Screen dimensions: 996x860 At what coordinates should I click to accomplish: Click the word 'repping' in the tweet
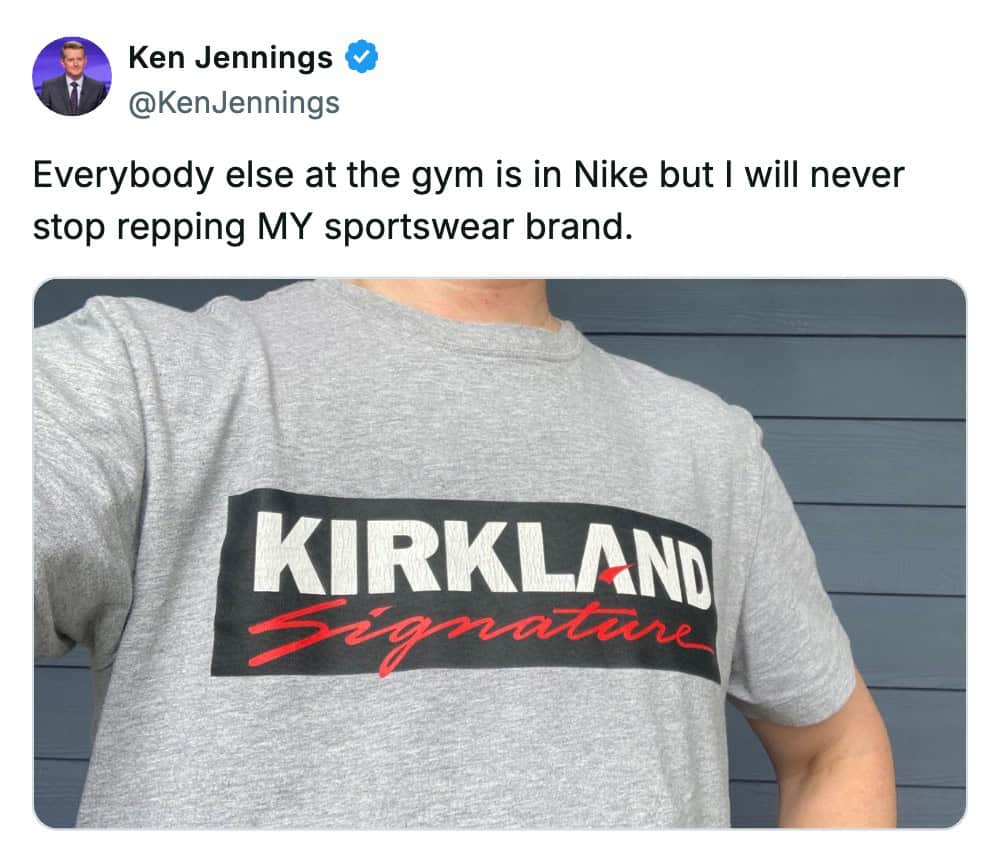180,229
